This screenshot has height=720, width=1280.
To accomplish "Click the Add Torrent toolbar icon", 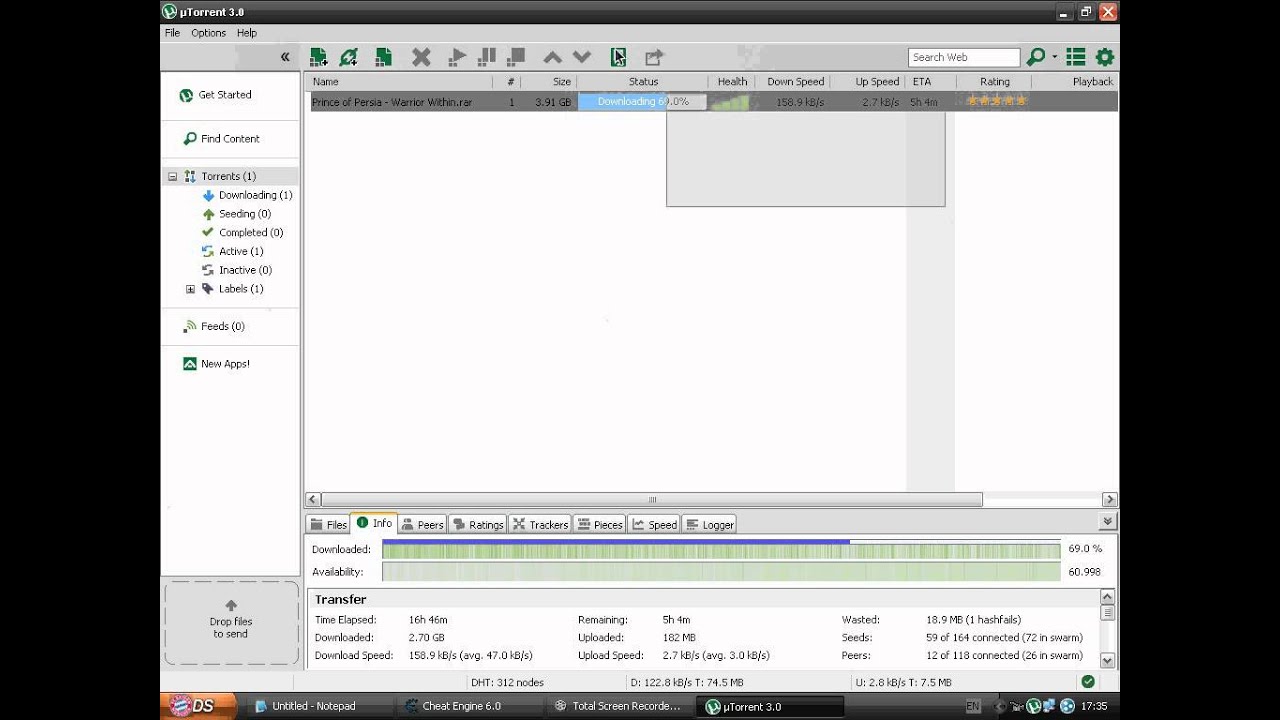I will coord(318,57).
